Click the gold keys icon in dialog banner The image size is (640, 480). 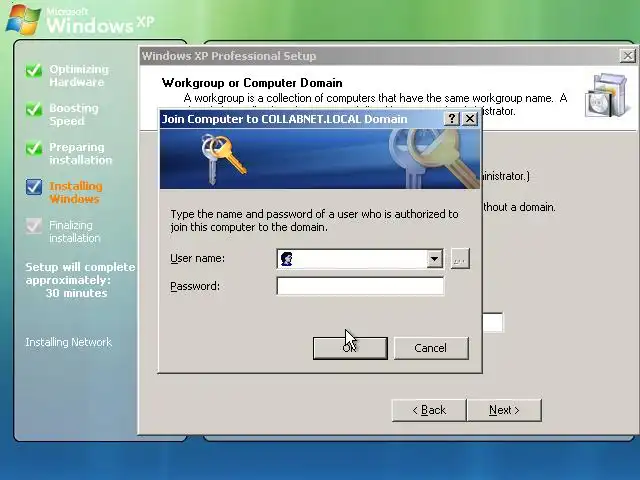(x=224, y=158)
